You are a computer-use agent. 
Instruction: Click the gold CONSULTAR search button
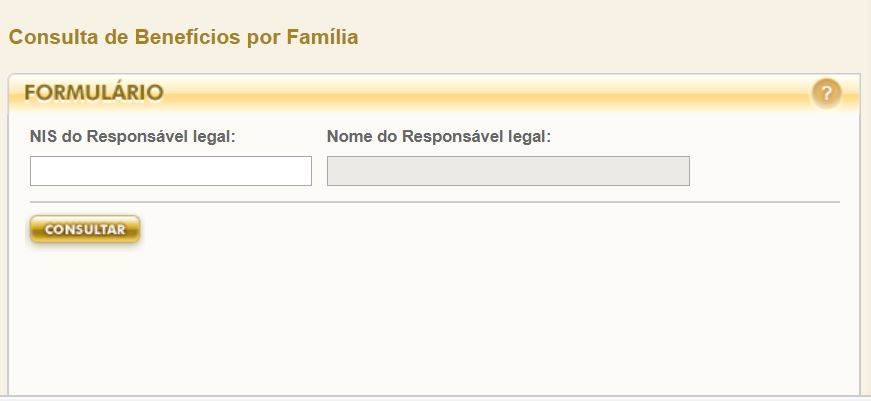85,230
